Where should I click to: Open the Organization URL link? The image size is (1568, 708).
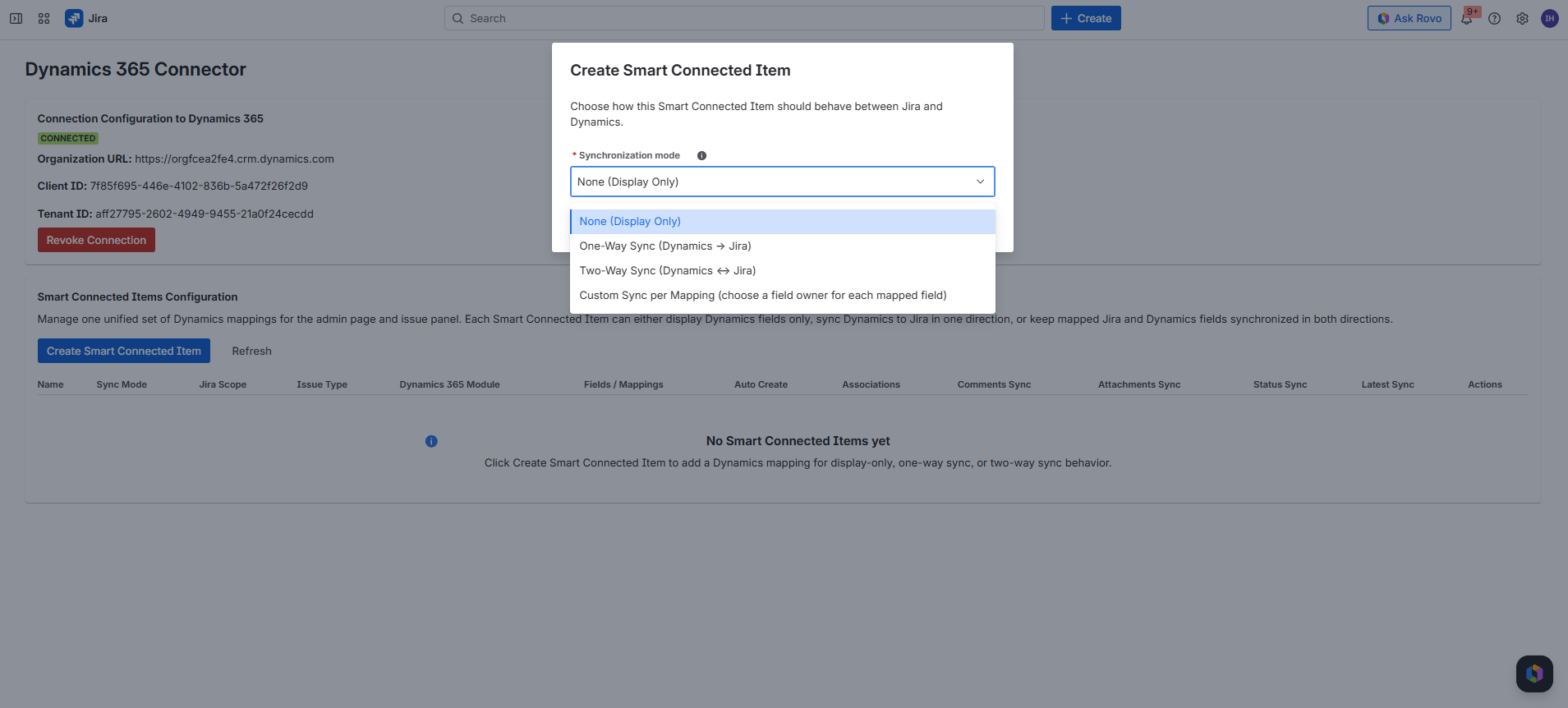[x=234, y=159]
